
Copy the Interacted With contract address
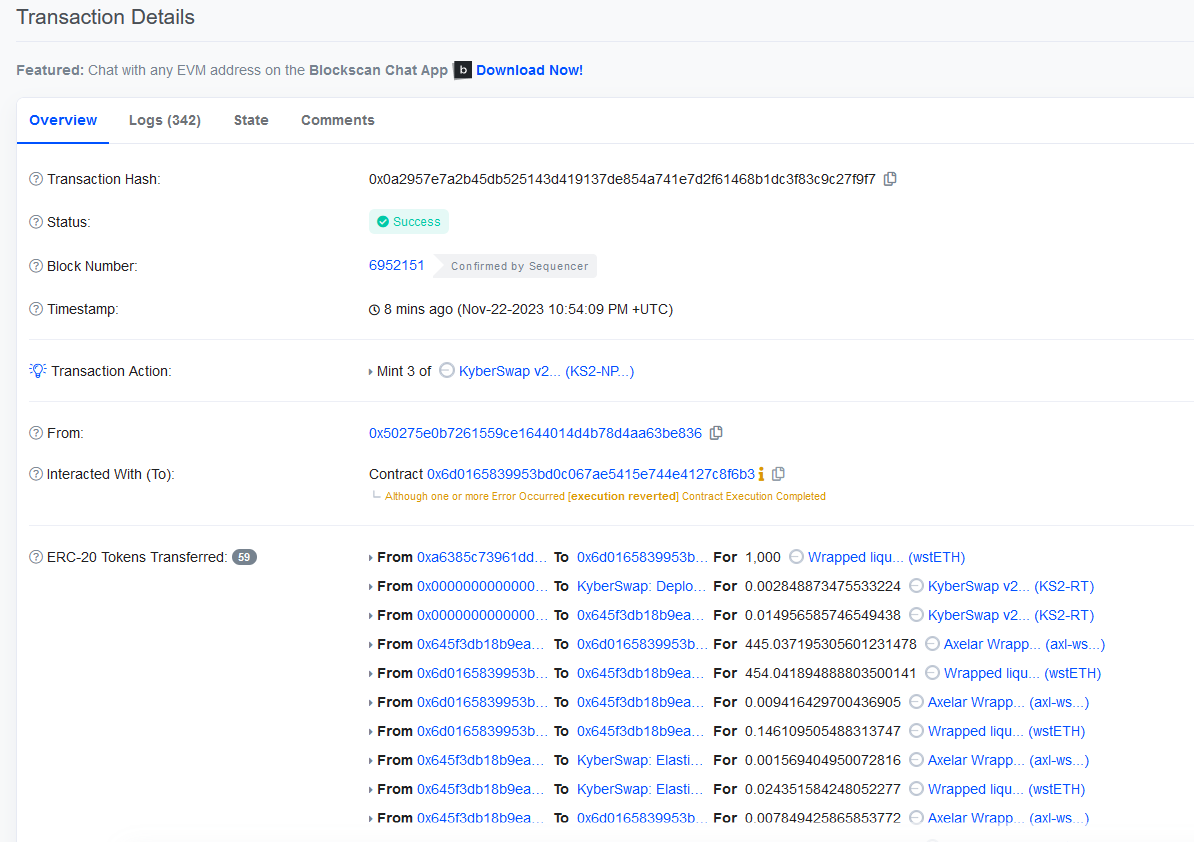[x=778, y=474]
